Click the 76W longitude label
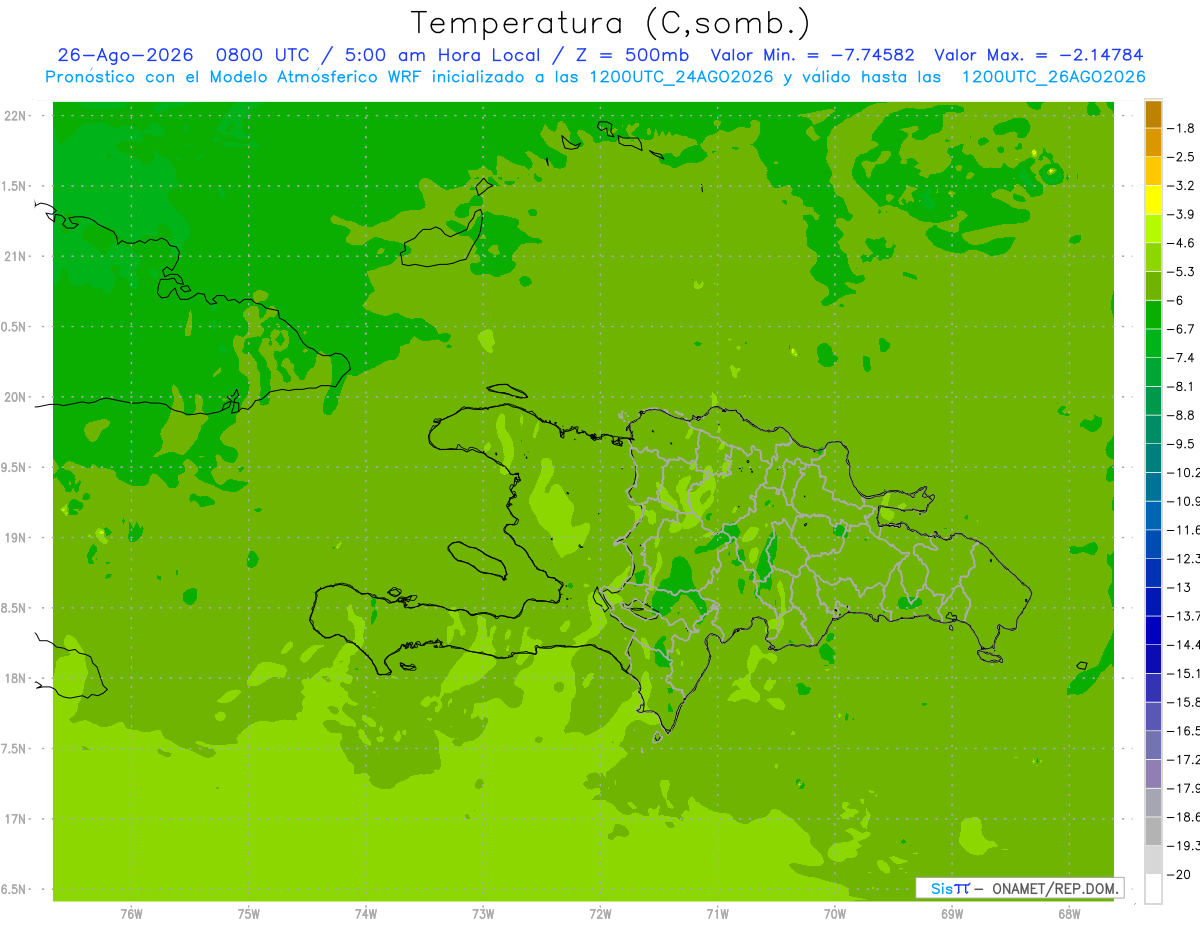This screenshot has width=1200, height=927. coord(131,913)
